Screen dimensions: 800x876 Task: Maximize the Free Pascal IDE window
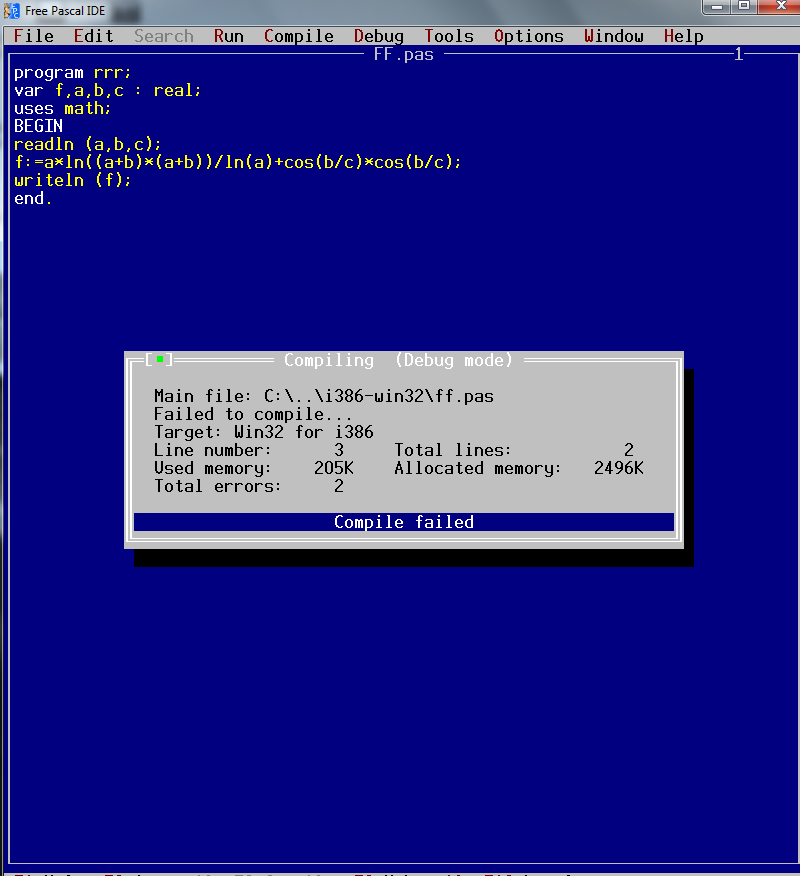pos(744,7)
